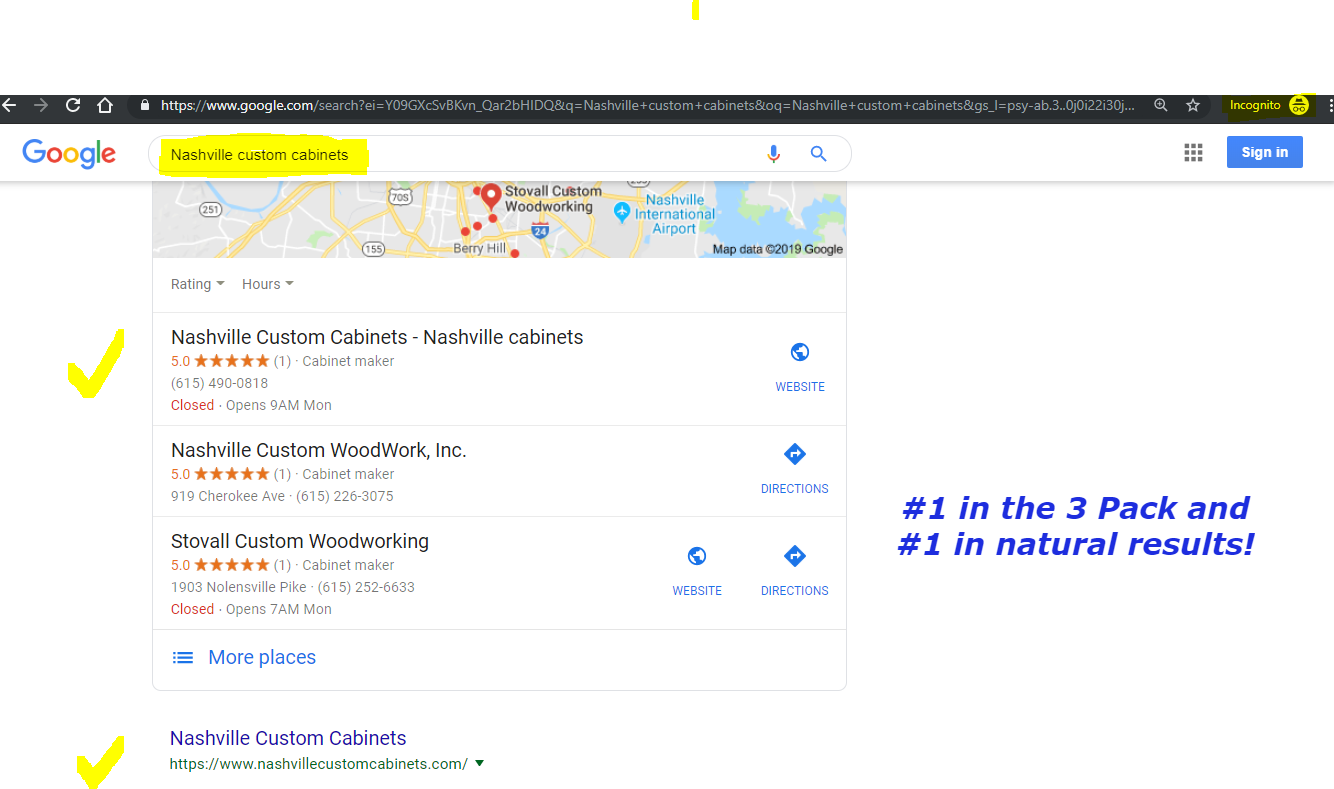Viewport: 1334px width, 789px height.
Task: Open website globe icon for Nashville Custom Cabinets
Action: pyautogui.click(x=800, y=352)
